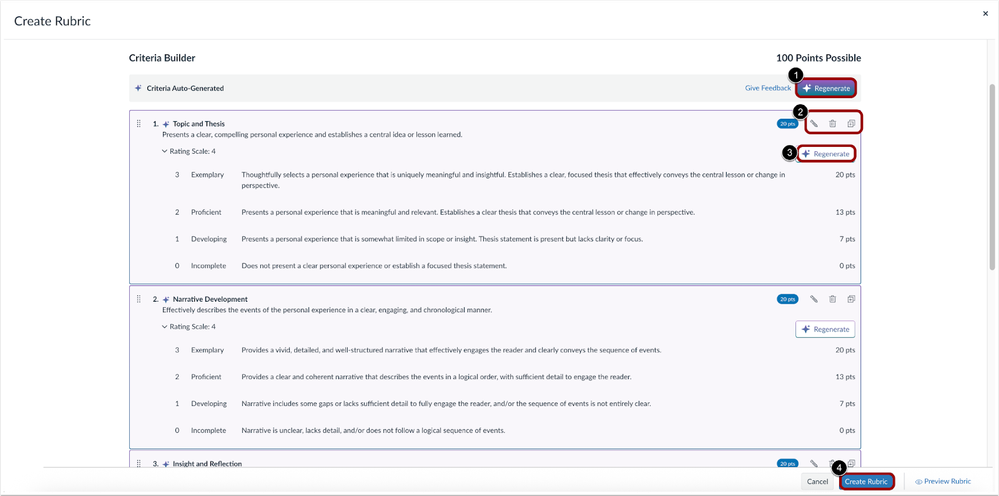Regenerate the Narrative Development ratings
This screenshot has width=999, height=496.
click(x=826, y=329)
